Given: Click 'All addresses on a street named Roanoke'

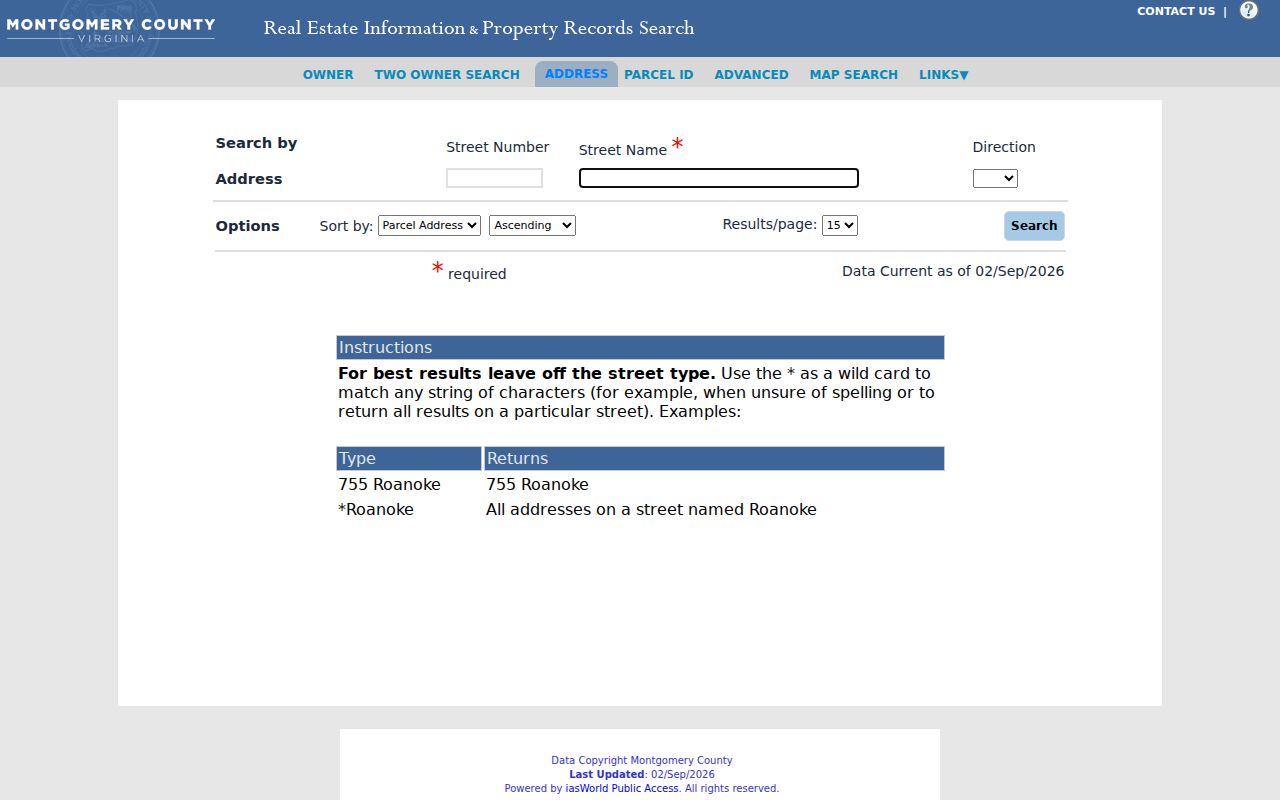Looking at the screenshot, I should pos(651,509).
